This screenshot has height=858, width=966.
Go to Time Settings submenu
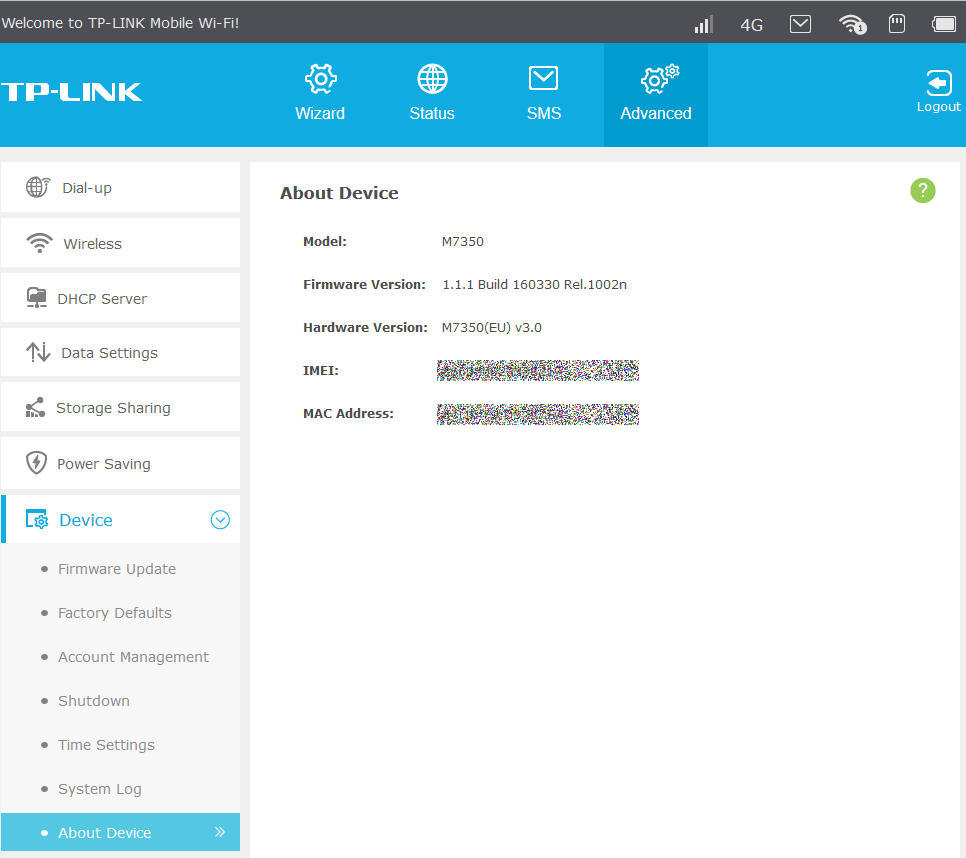(106, 745)
